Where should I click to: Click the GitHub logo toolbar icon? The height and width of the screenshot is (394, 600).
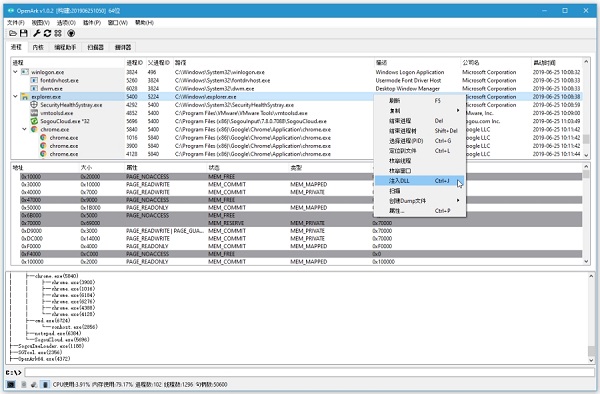[71, 33]
